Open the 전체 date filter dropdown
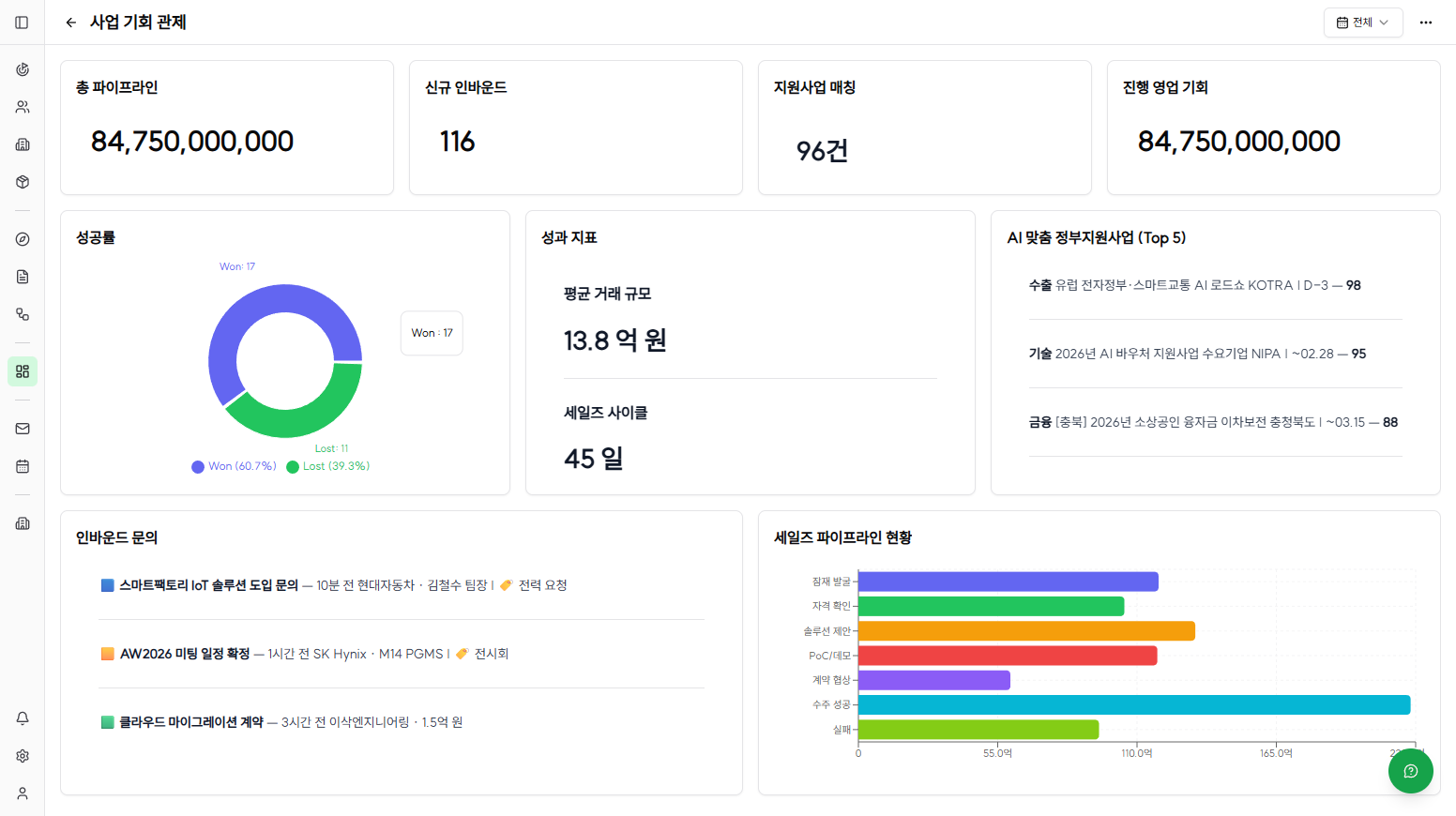1456x816 pixels. 1363,22
